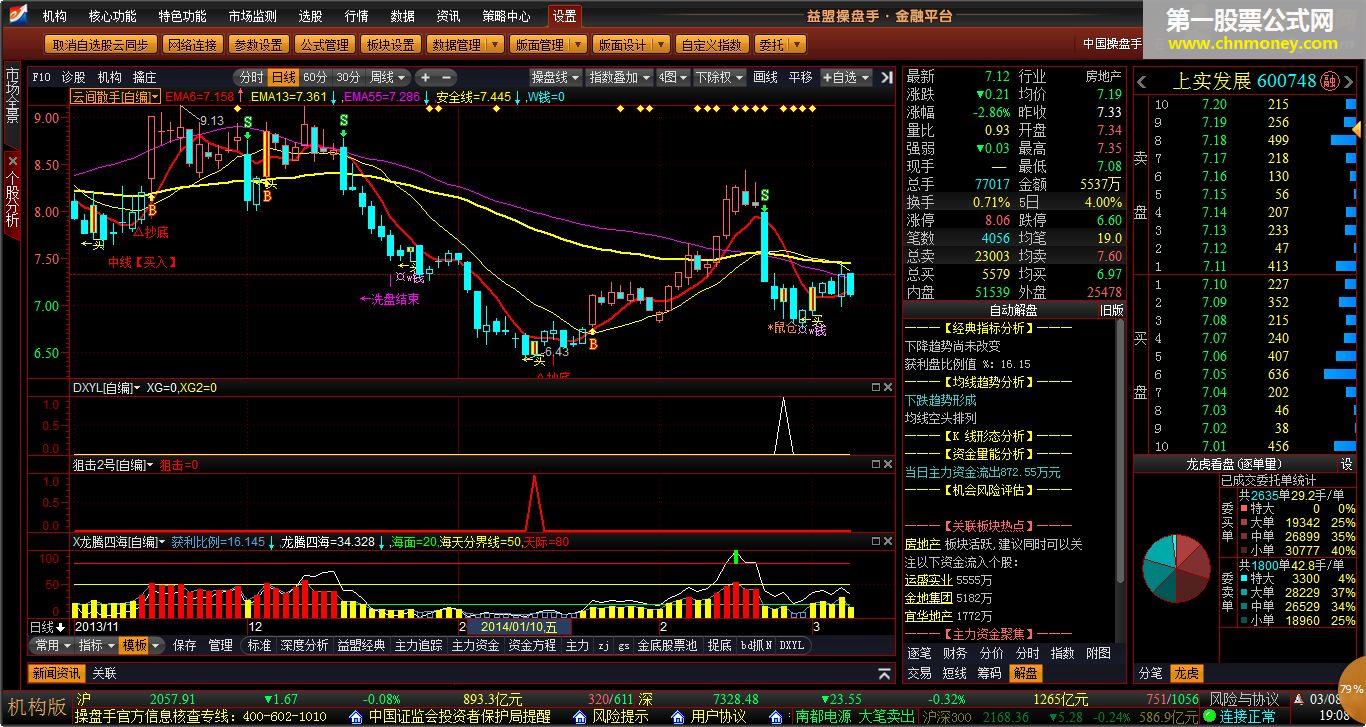
Task: Open the 周线 period dropdown
Action: click(388, 77)
